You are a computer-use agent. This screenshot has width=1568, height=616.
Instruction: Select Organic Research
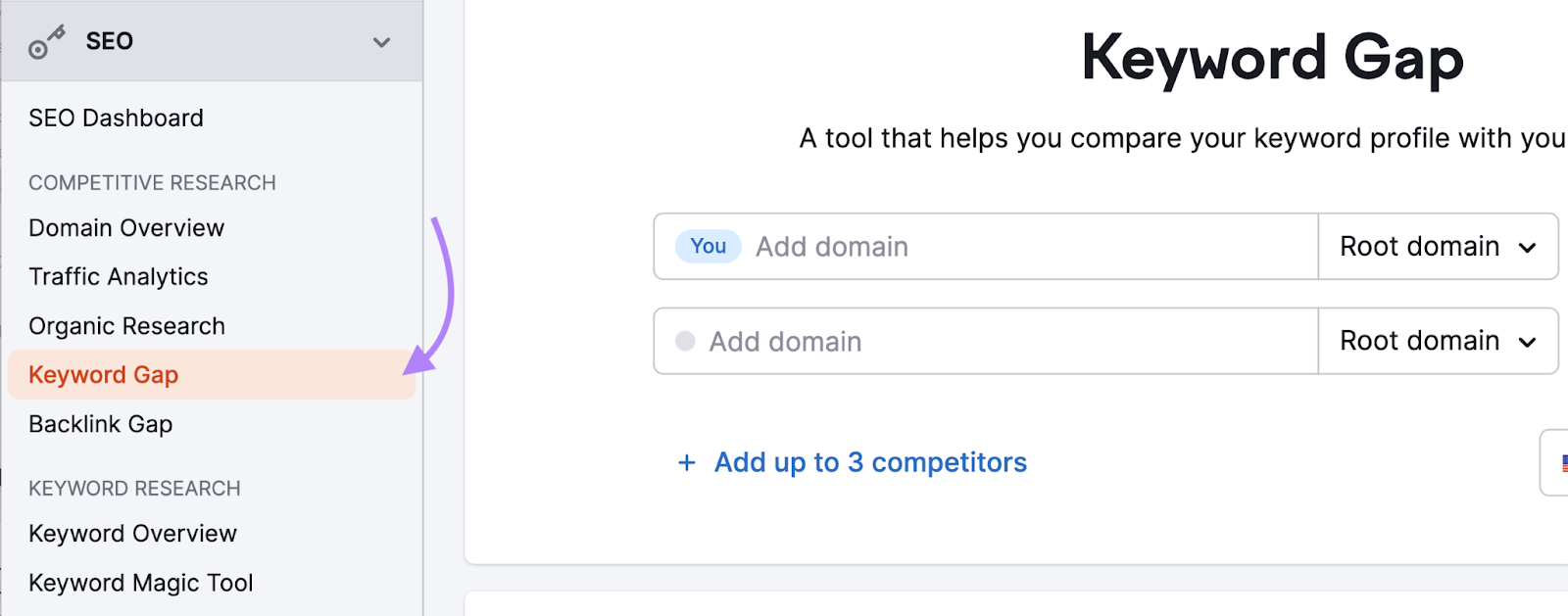point(126,325)
